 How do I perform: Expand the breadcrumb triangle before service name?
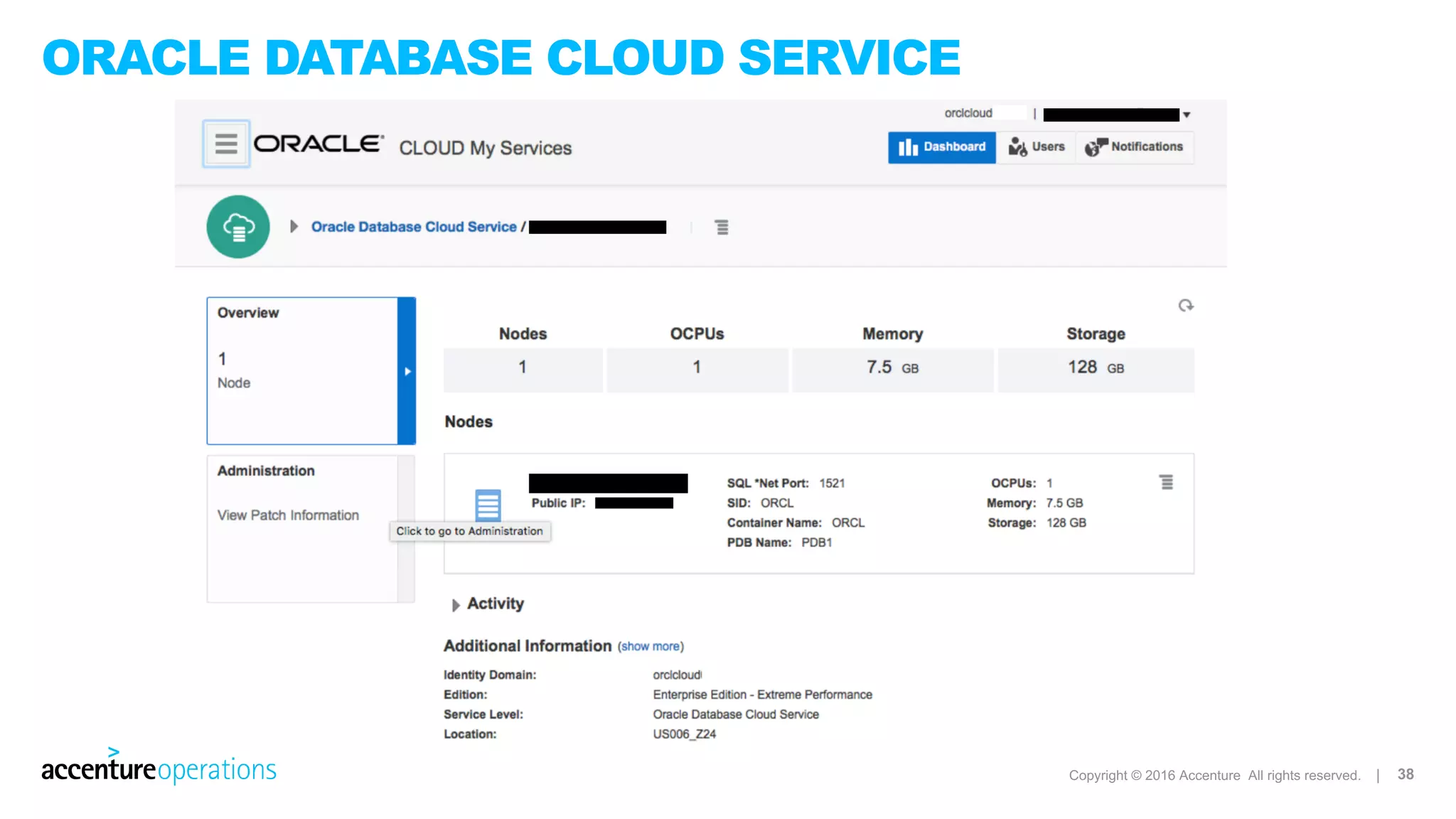[294, 227]
